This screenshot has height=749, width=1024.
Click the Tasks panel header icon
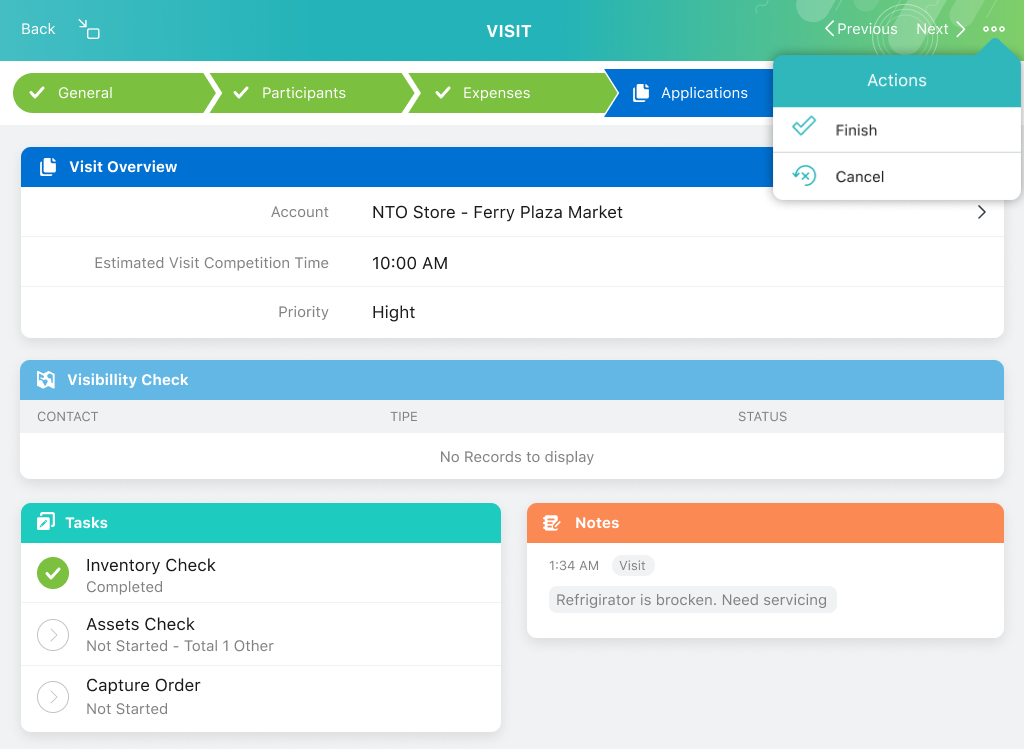[46, 522]
